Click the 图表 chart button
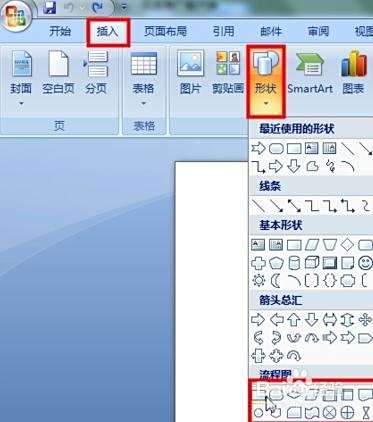Screen dimensions: 373x422 [x=353, y=73]
